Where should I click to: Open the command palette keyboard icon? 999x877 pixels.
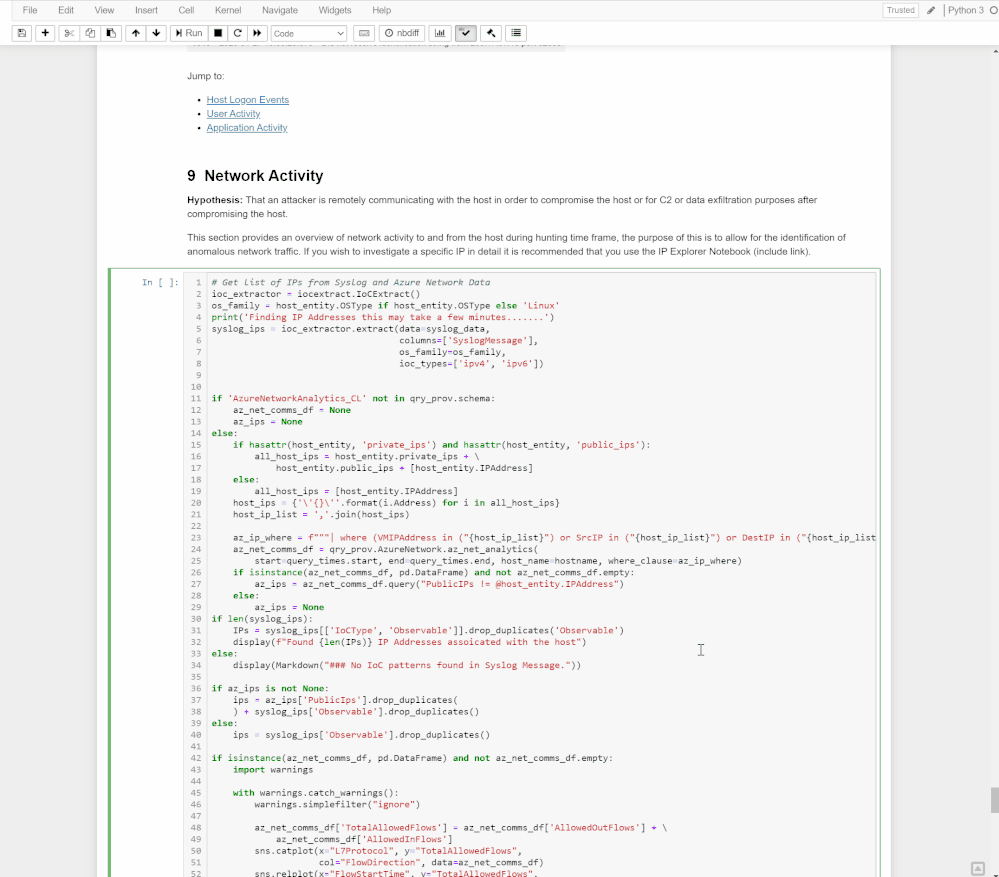364,33
